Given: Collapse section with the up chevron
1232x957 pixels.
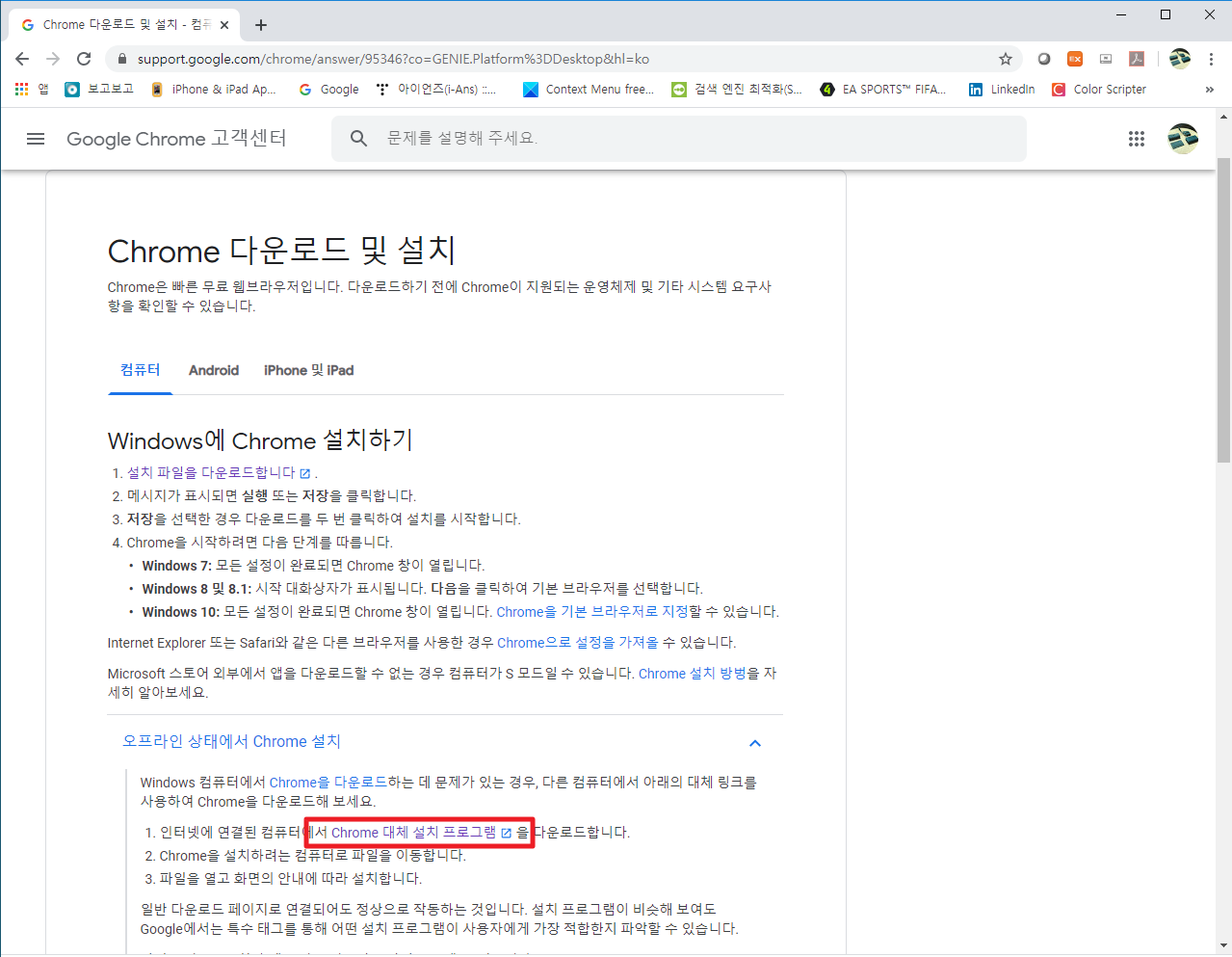Looking at the screenshot, I should pos(755,743).
